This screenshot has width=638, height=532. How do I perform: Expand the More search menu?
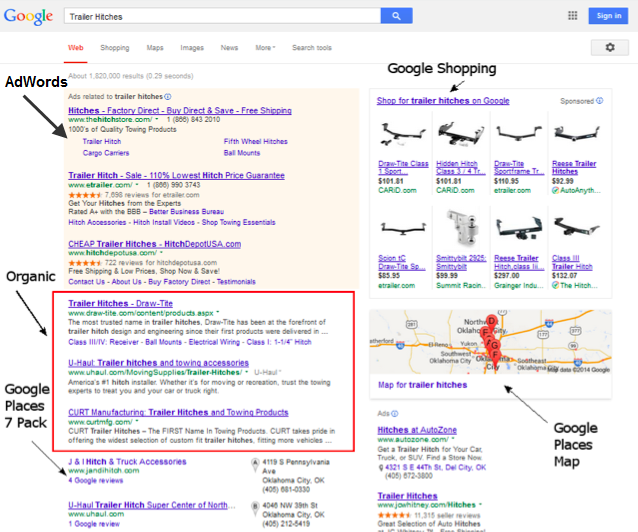[x=265, y=48]
